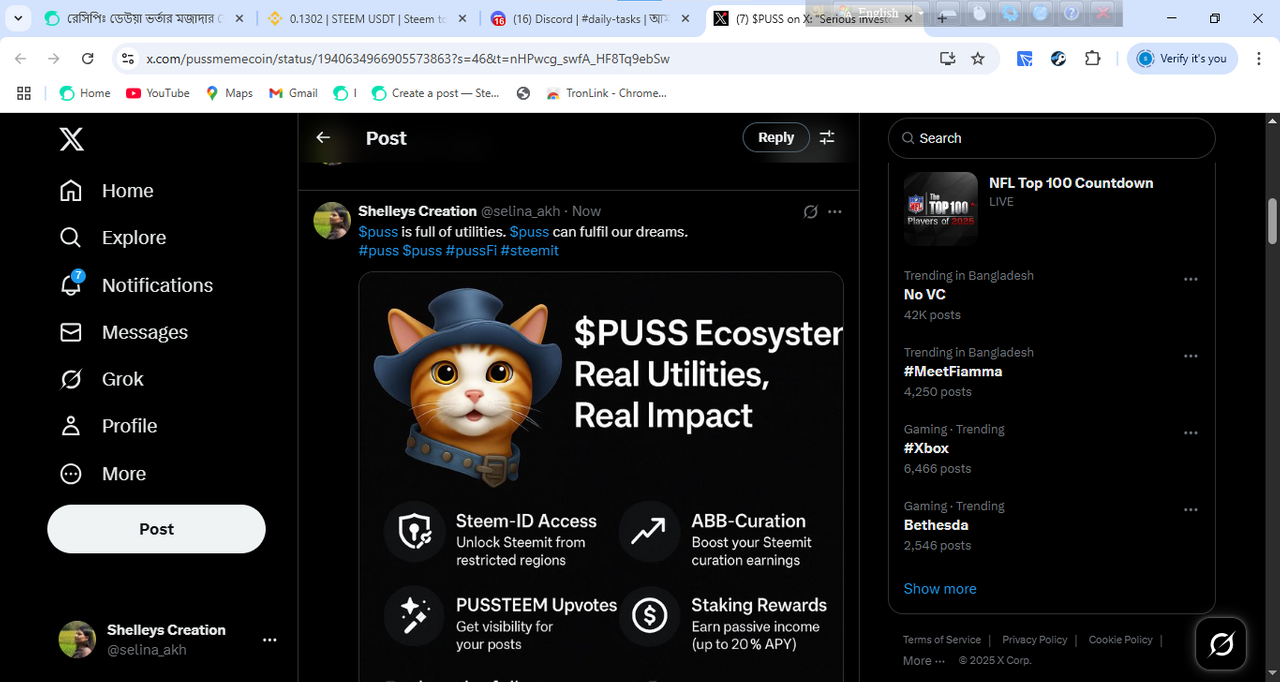Bookmark this page with the star
This screenshot has width=1280, height=682.
click(x=978, y=59)
